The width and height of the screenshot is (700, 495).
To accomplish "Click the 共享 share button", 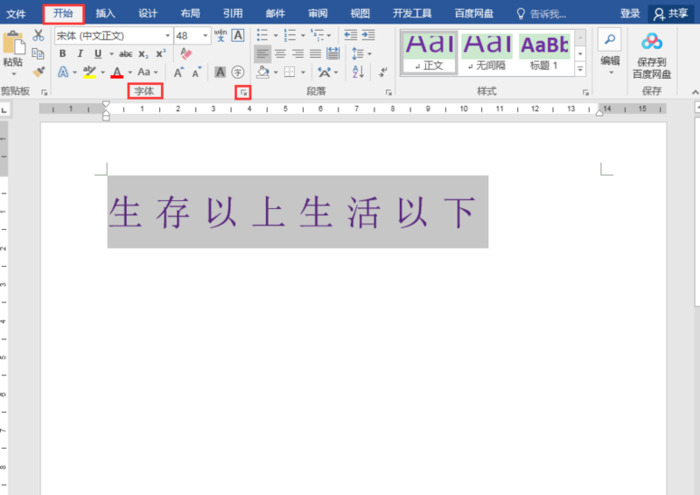I will 671,14.
